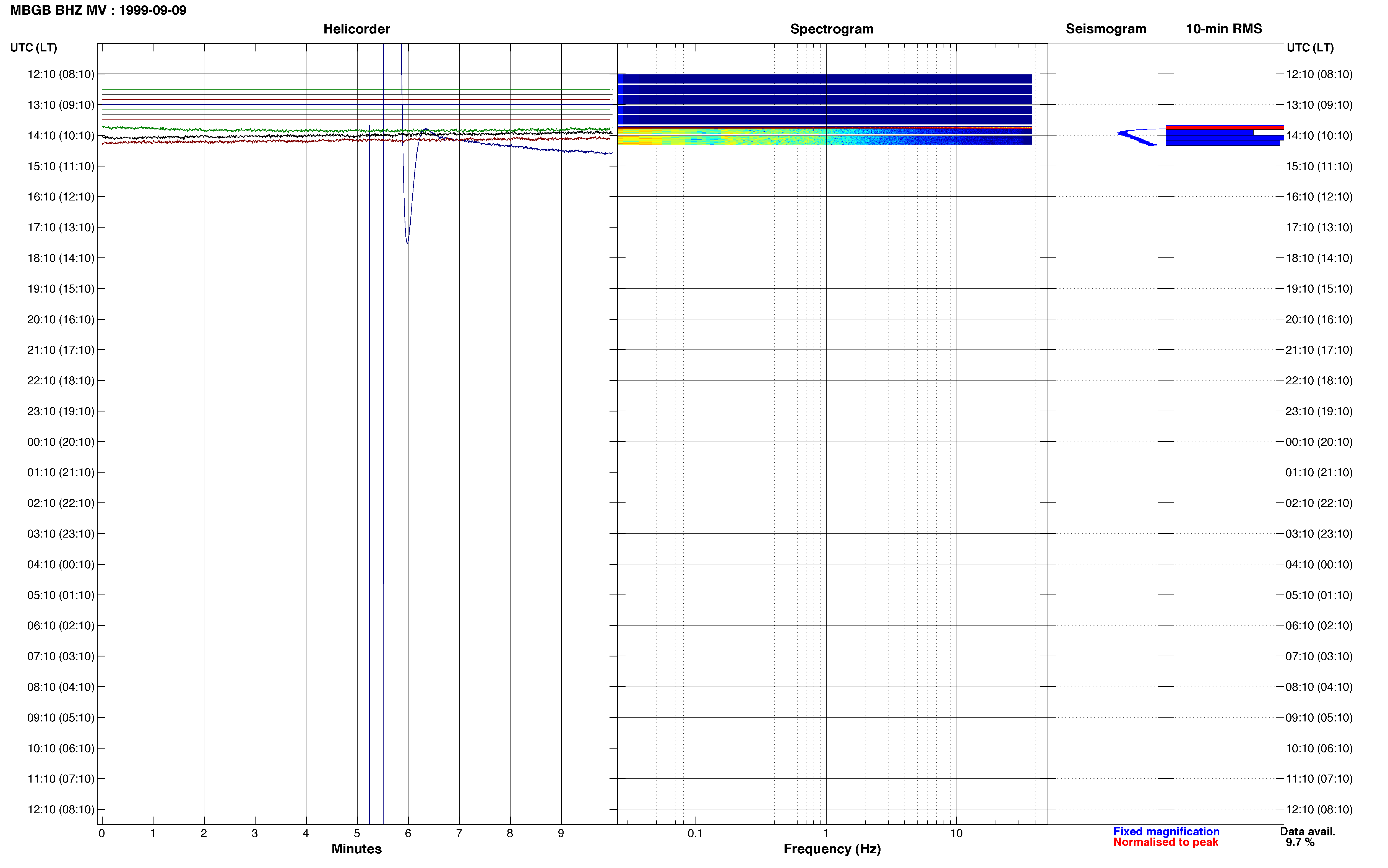Image resolution: width=1388 pixels, height=868 pixels.
Task: Click the 03:10 (23:10) label on the right axis
Action: 1319,534
